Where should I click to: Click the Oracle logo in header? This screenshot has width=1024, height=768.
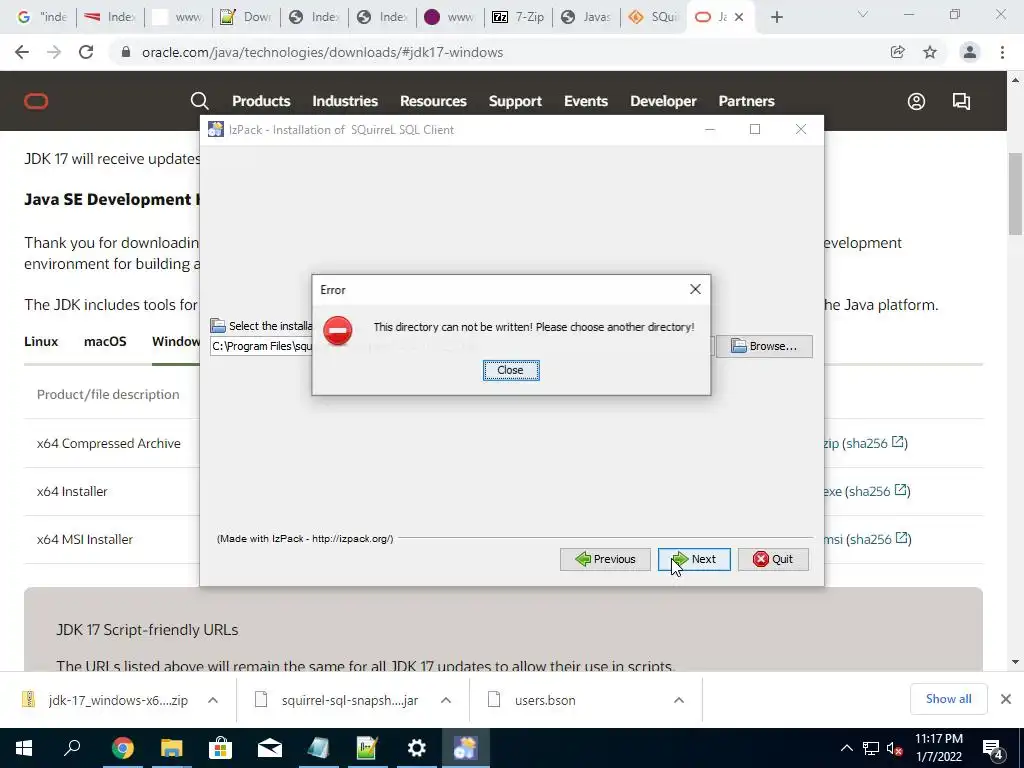point(36,101)
